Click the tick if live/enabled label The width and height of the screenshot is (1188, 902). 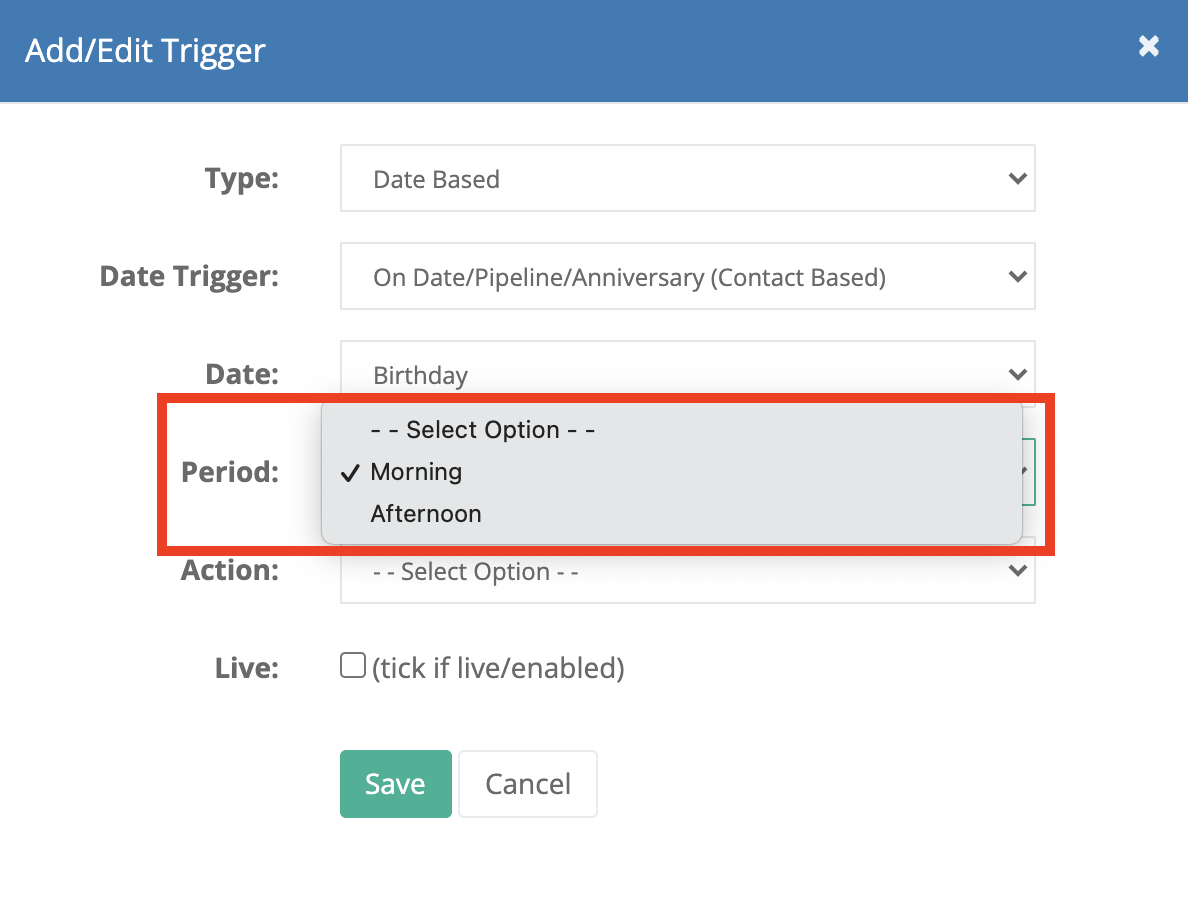tap(498, 668)
